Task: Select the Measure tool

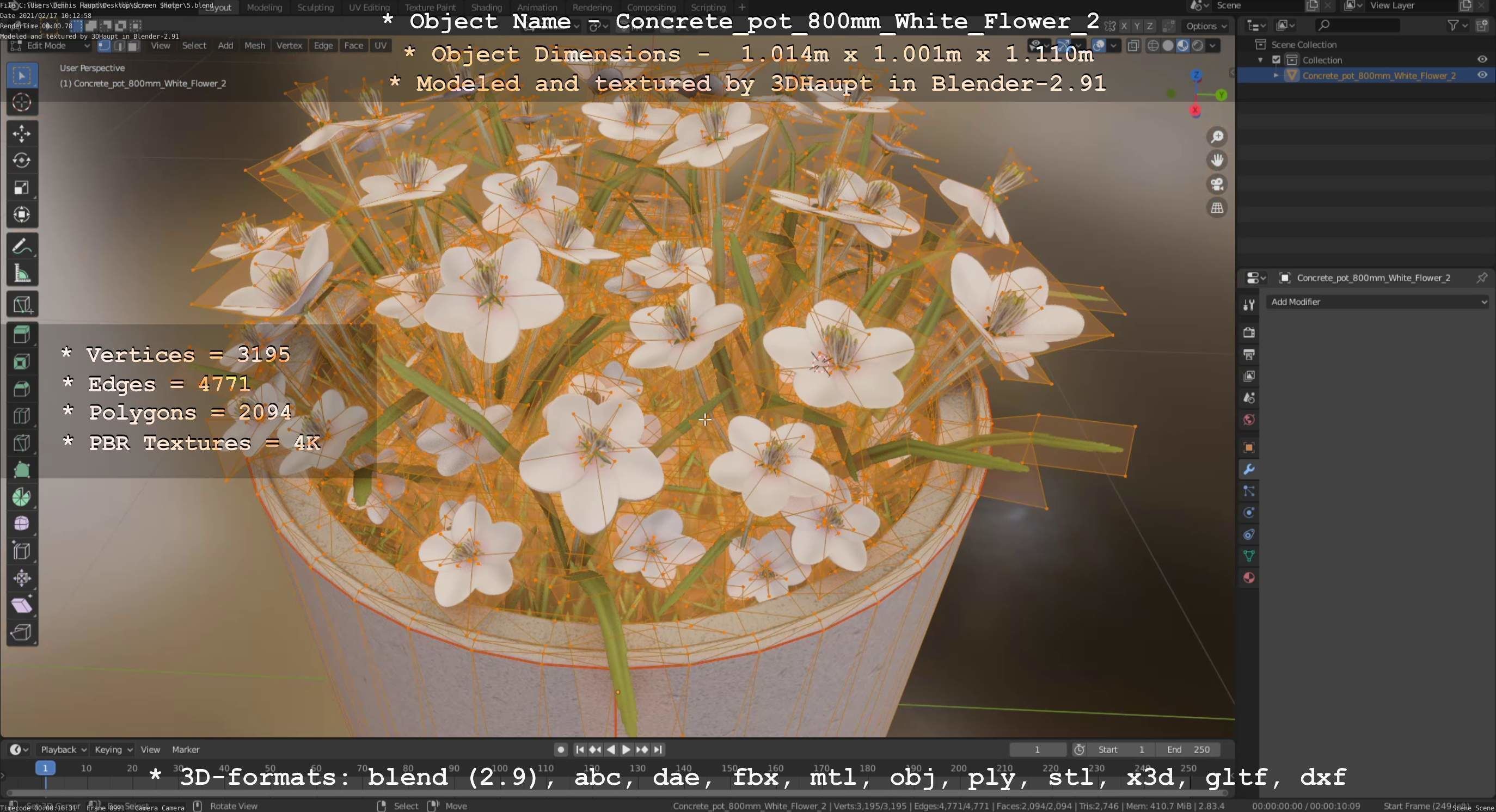Action: tap(21, 273)
